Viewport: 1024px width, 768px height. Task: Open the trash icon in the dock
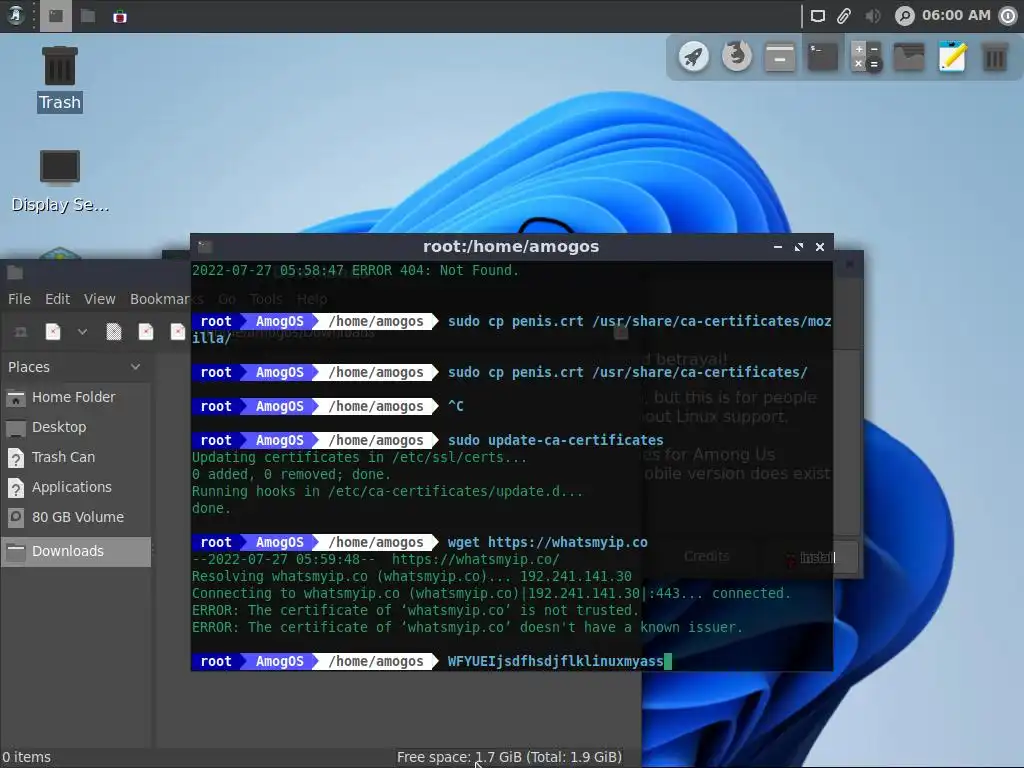pyautogui.click(x=995, y=57)
